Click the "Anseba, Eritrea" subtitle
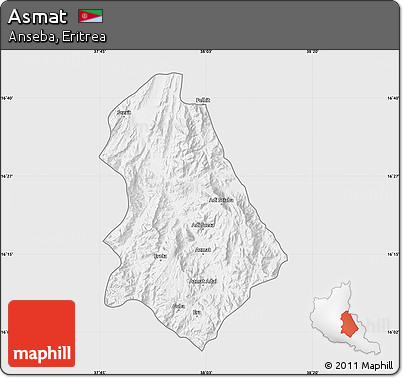The image size is (403, 378). [57, 37]
